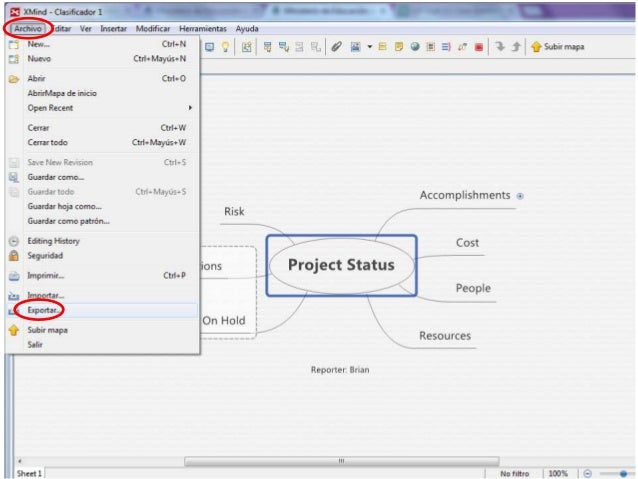This screenshot has width=638, height=479.
Task: Open the Insertar menu
Action: 114,28
